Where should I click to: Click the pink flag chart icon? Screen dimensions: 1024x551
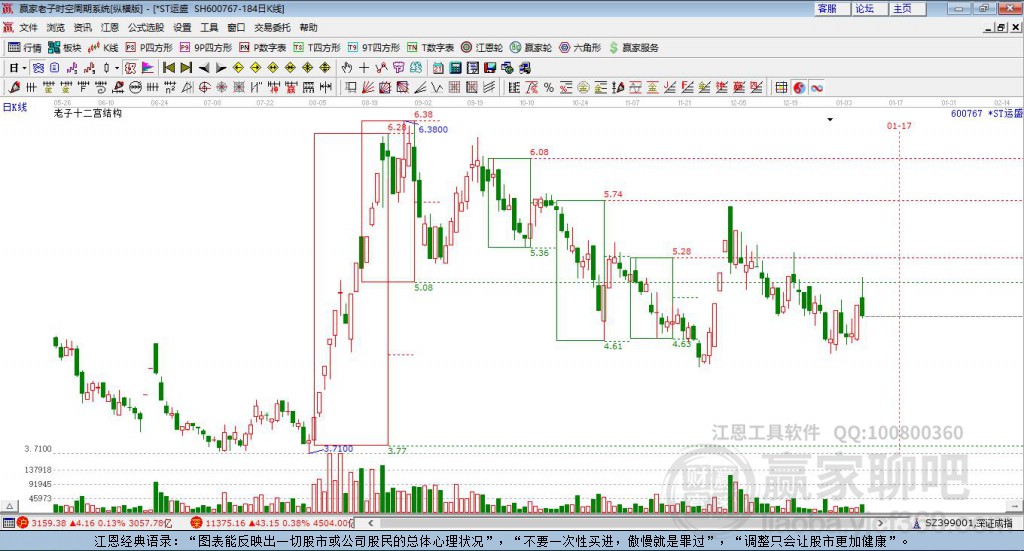(x=148, y=68)
